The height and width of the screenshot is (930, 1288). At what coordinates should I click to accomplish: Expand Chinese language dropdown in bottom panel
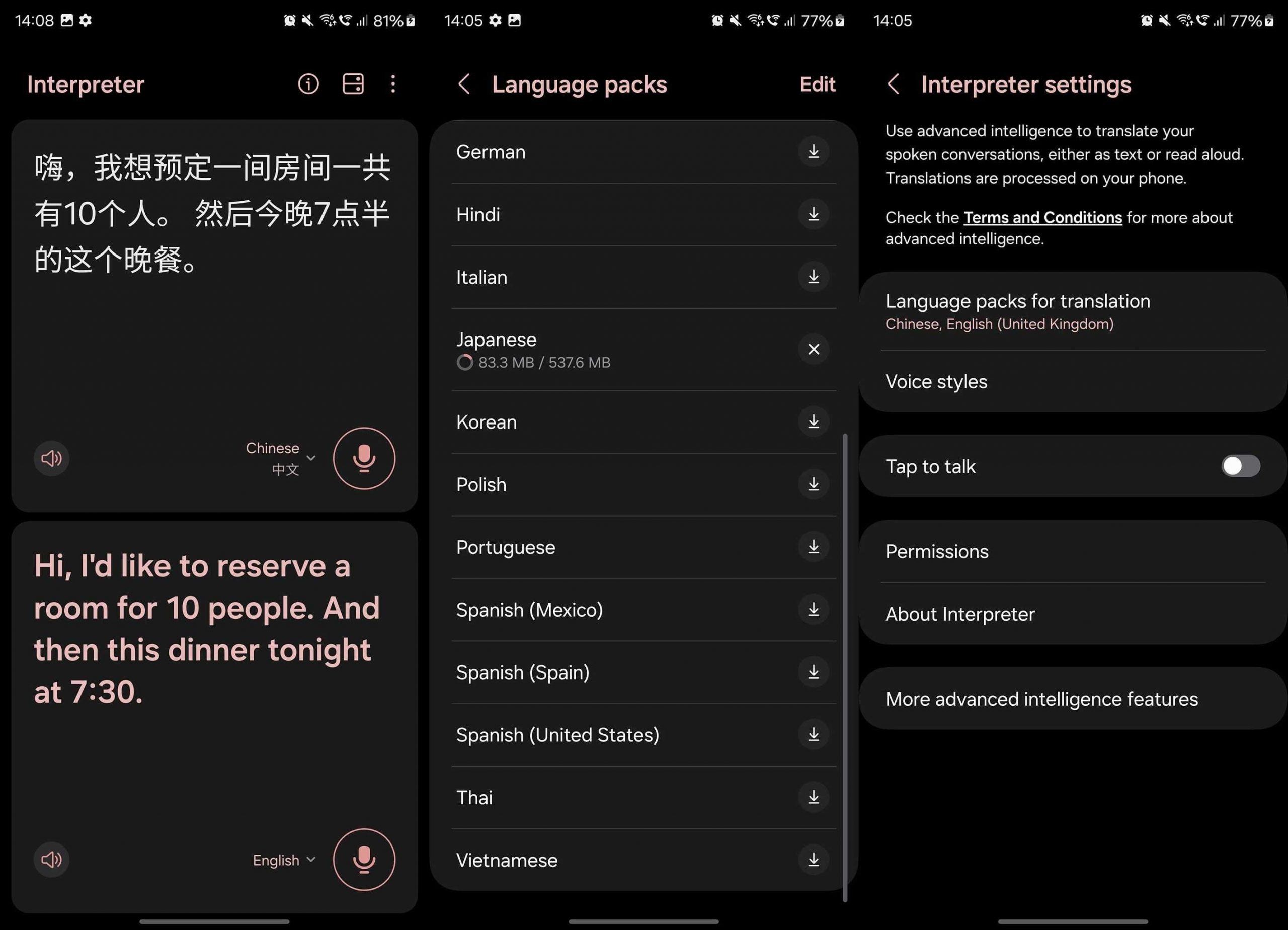pos(280,458)
